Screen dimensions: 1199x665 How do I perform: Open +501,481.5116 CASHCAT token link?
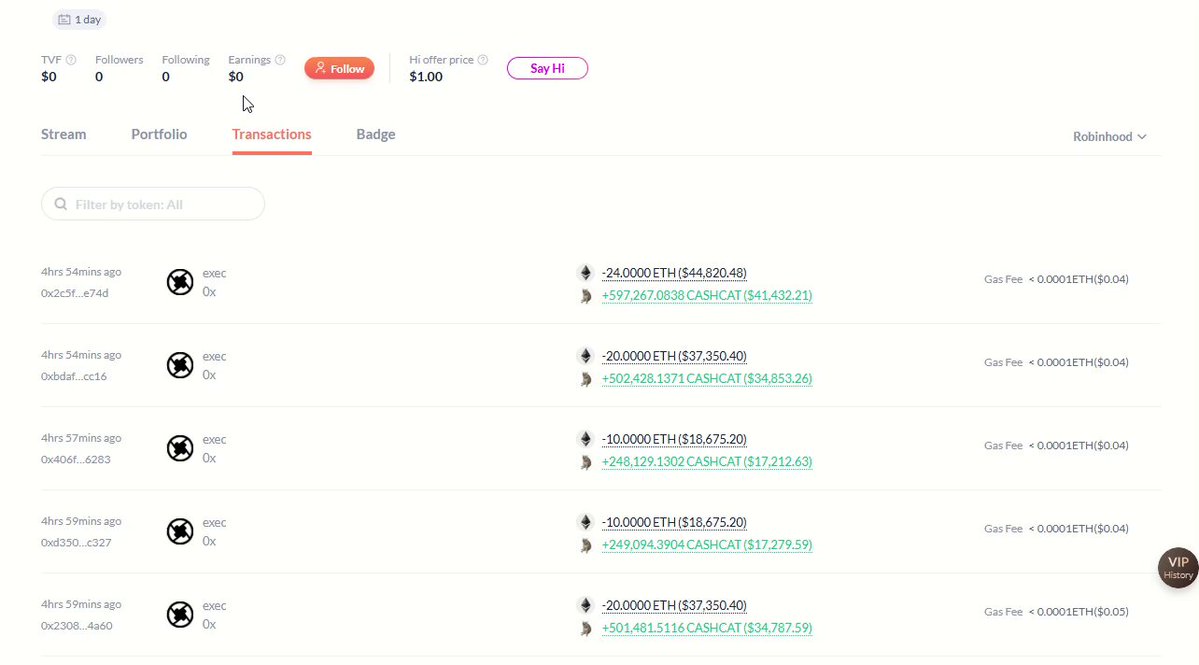[x=707, y=628]
